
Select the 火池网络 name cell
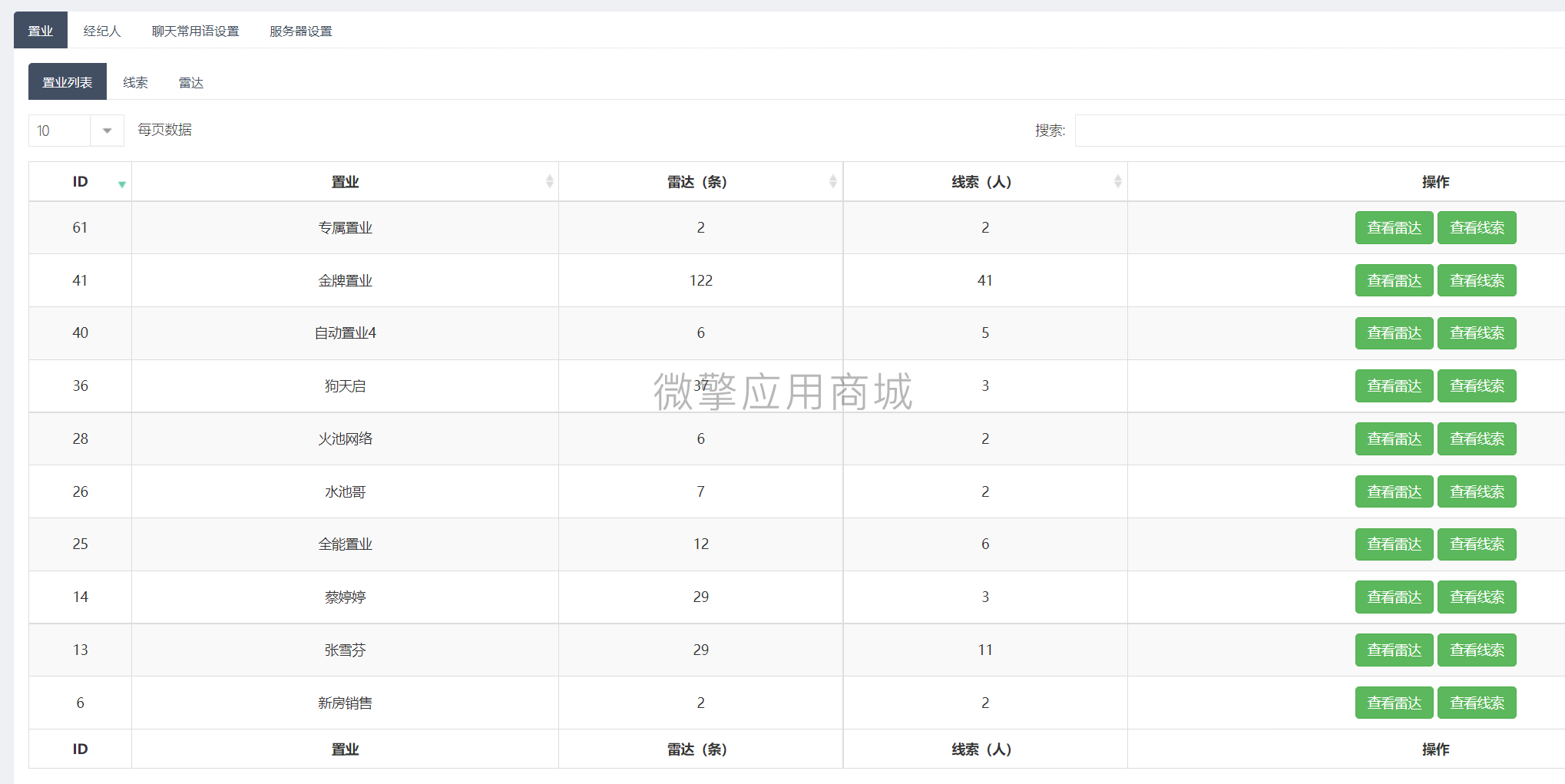(x=345, y=439)
